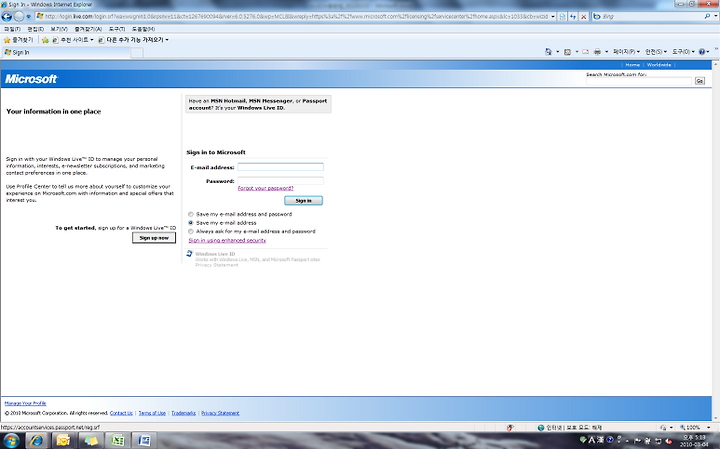This screenshot has width=720, height=449.
Task: Open the 페이지(P) page menu
Action: [x=626, y=52]
